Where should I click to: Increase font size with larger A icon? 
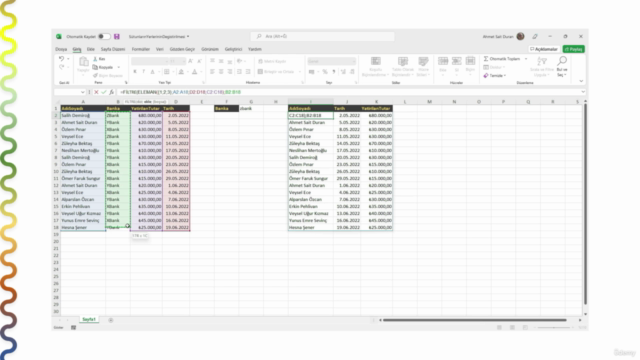(191, 61)
